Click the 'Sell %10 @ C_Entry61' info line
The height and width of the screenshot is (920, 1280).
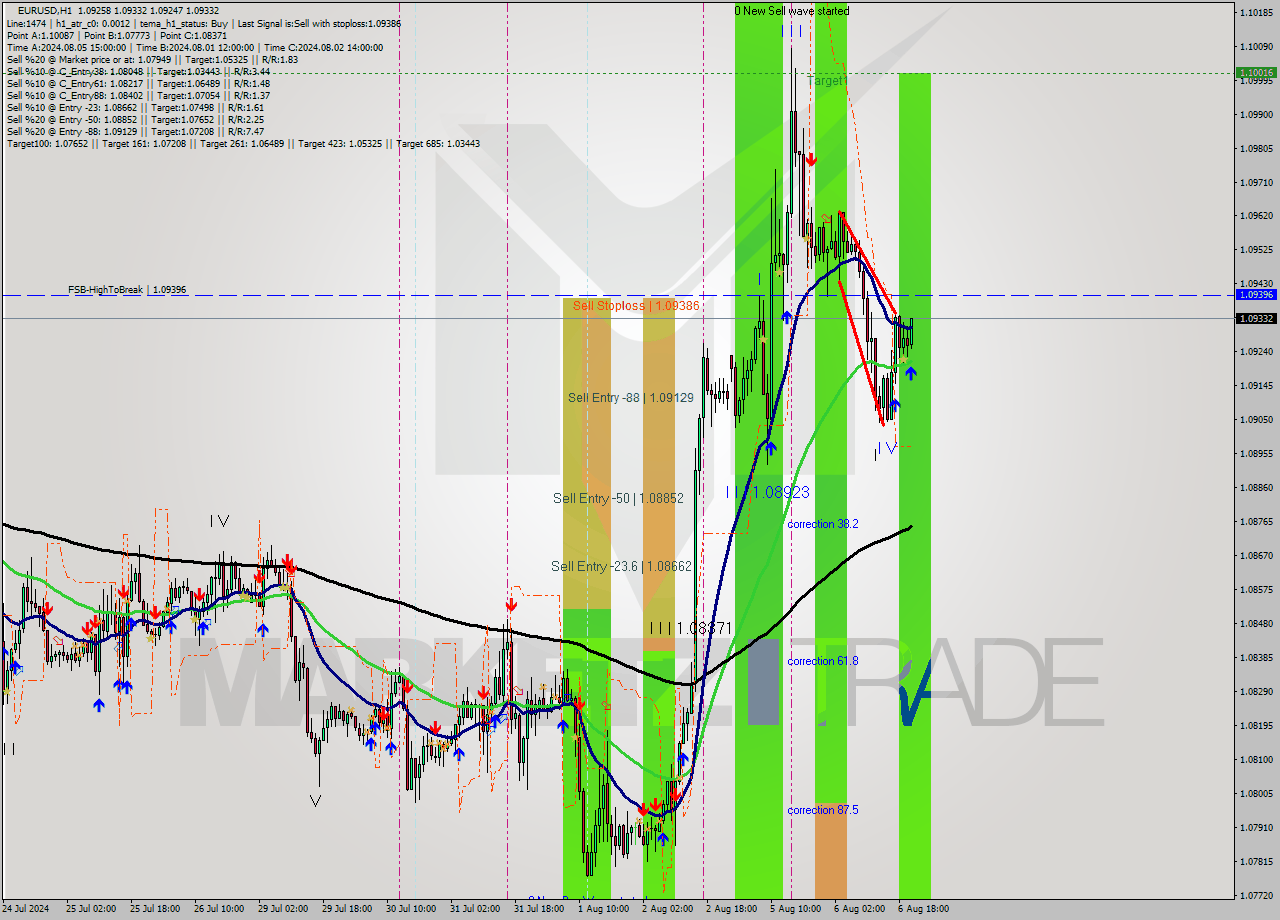coord(138,83)
